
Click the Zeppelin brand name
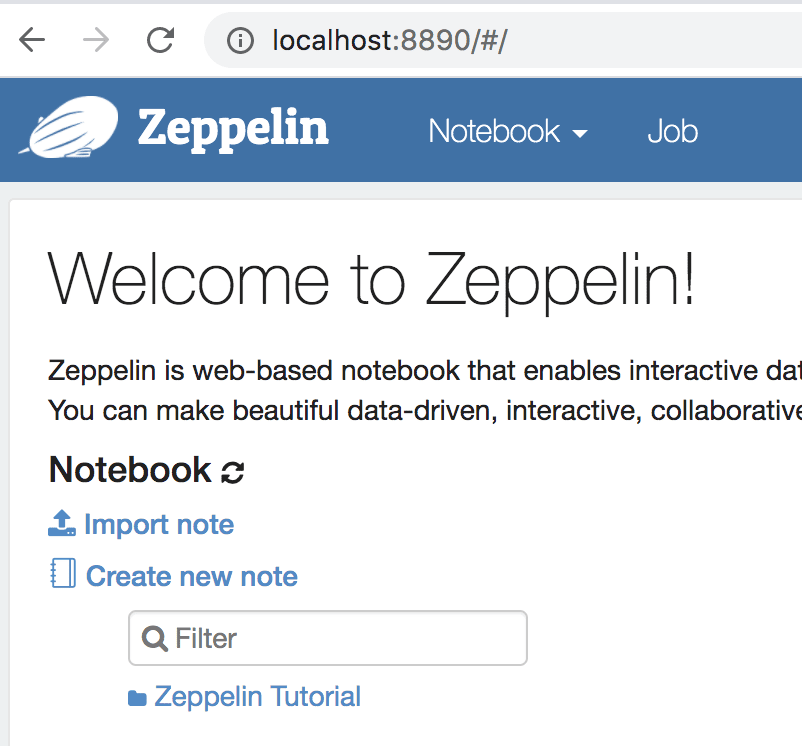point(233,128)
